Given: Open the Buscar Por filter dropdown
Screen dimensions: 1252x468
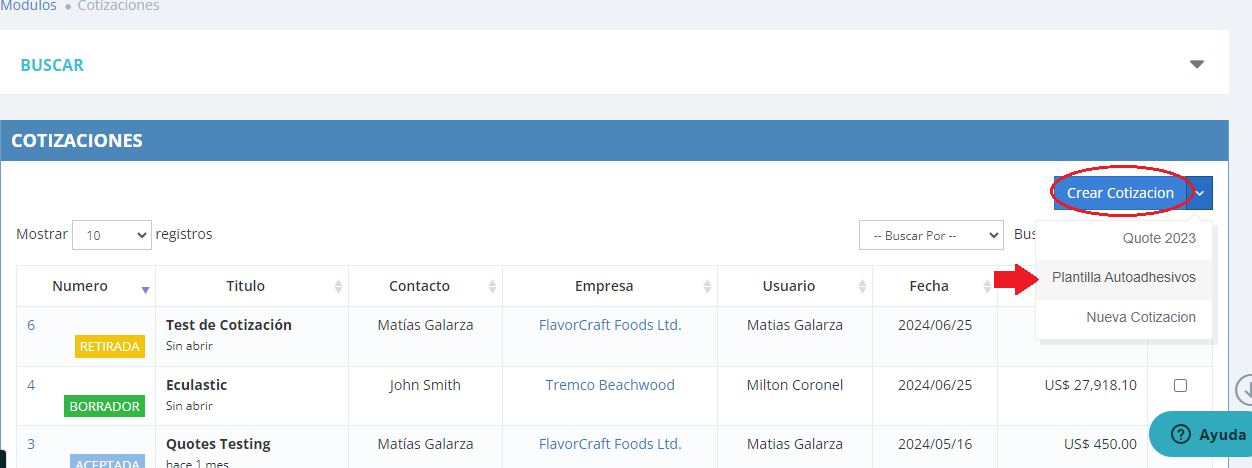Looking at the screenshot, I should pyautogui.click(x=930, y=235).
